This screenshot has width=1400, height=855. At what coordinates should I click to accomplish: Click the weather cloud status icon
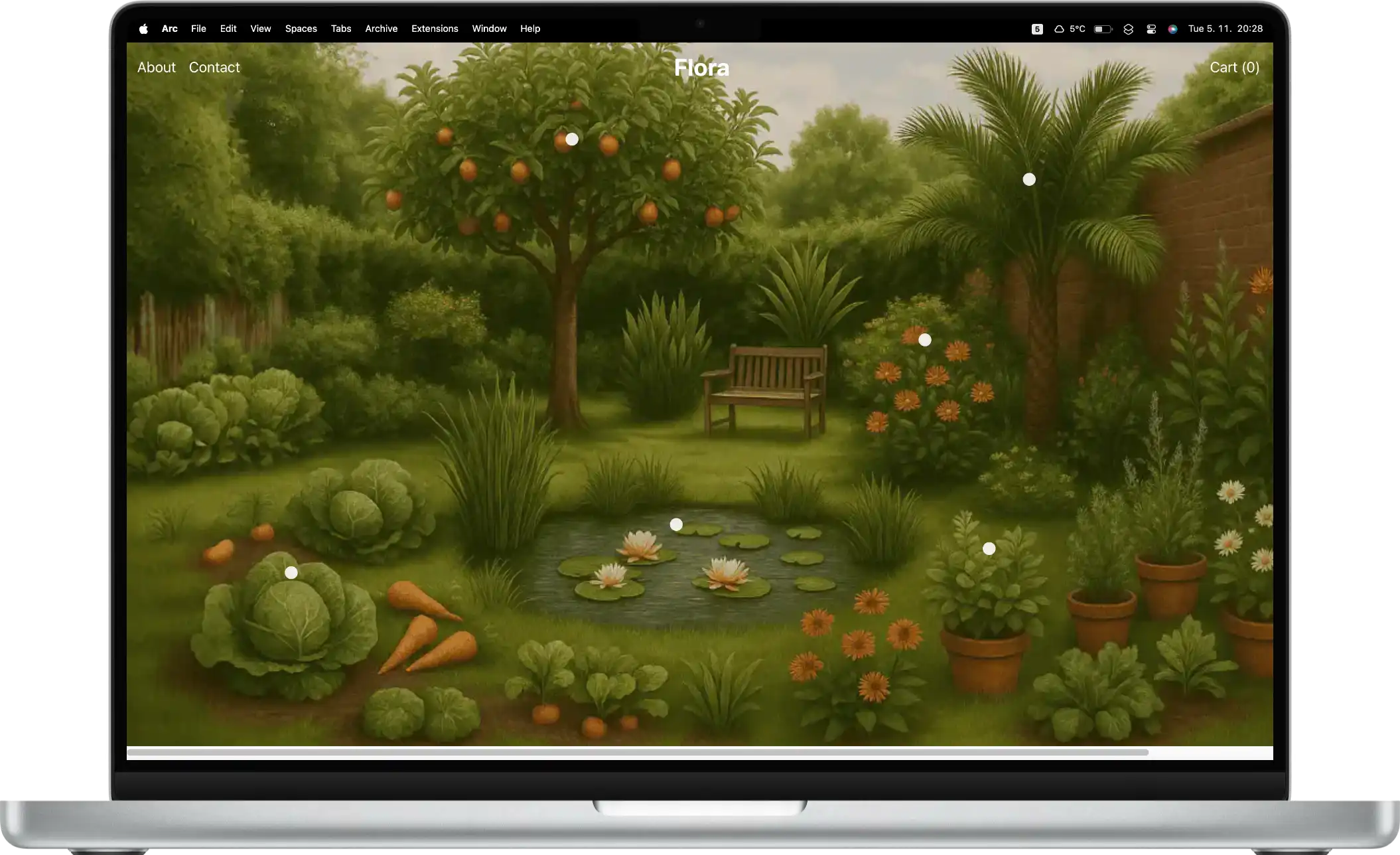(x=1060, y=29)
